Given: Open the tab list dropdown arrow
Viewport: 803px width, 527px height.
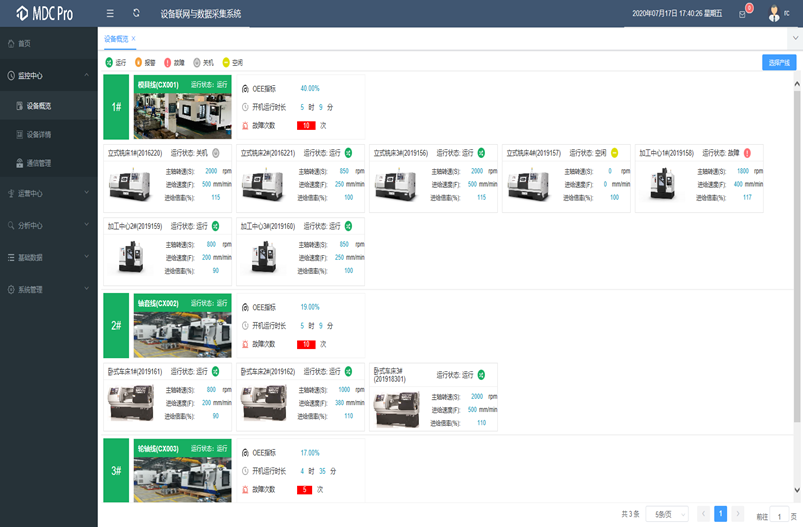Looking at the screenshot, I should (793, 38).
